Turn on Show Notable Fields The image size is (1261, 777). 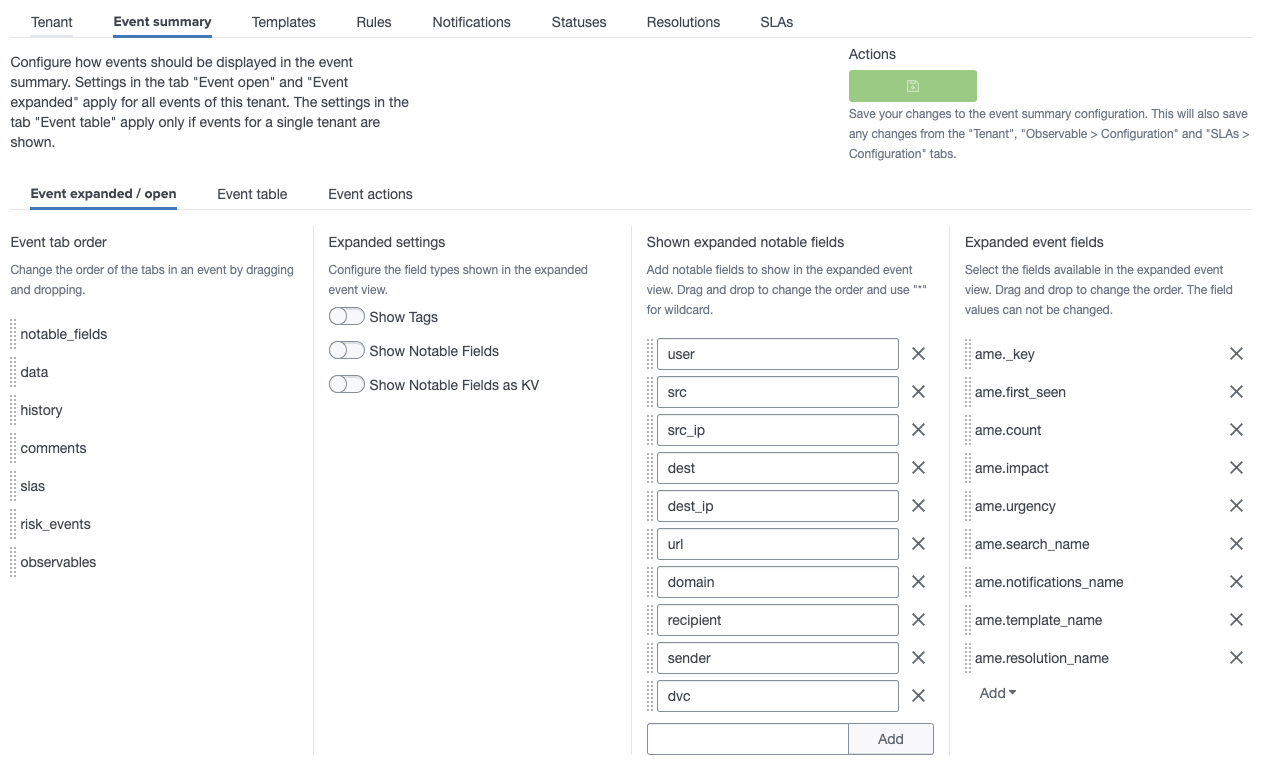tap(347, 350)
